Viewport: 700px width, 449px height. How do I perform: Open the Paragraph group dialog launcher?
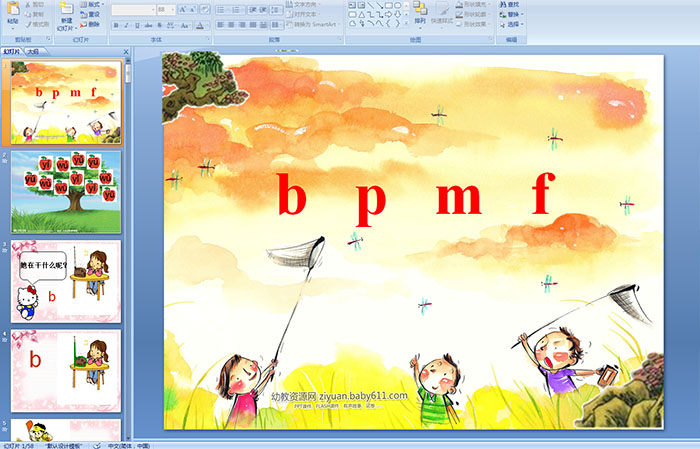tap(340, 39)
